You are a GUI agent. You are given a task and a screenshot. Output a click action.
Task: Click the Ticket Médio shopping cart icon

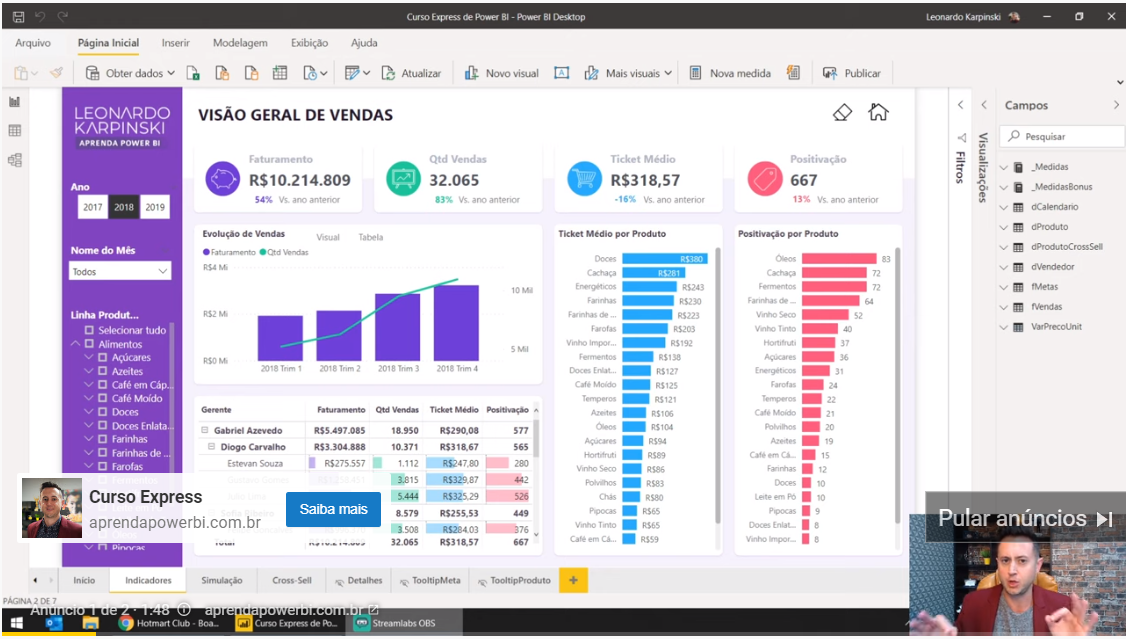pos(585,179)
